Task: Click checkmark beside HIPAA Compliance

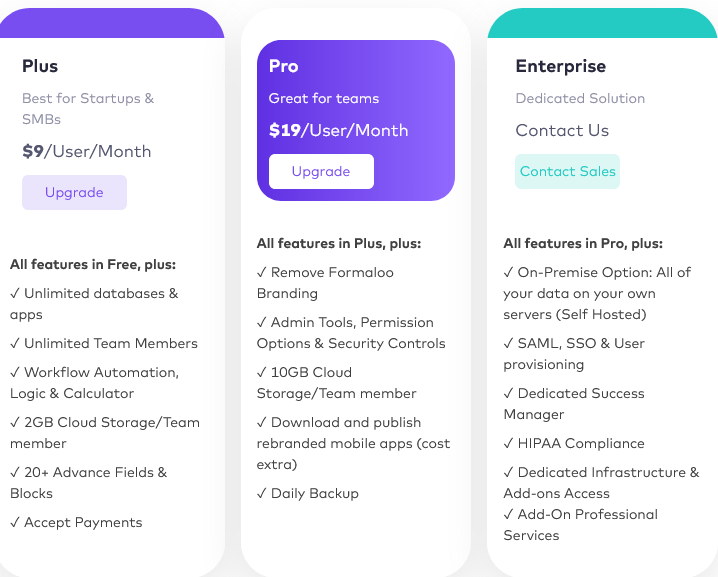Action: [x=509, y=443]
